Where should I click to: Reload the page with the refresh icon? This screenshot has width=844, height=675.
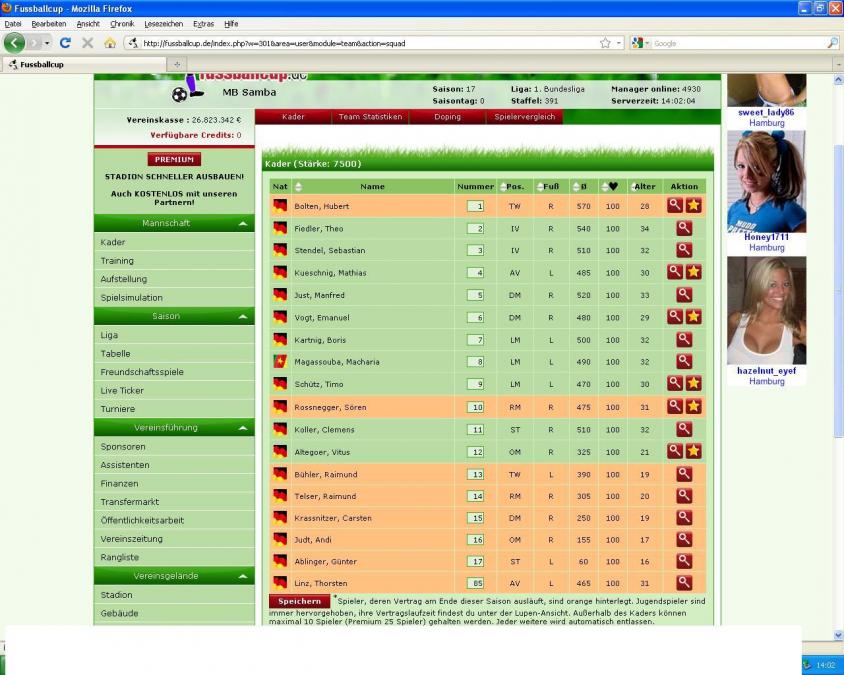tap(65, 43)
